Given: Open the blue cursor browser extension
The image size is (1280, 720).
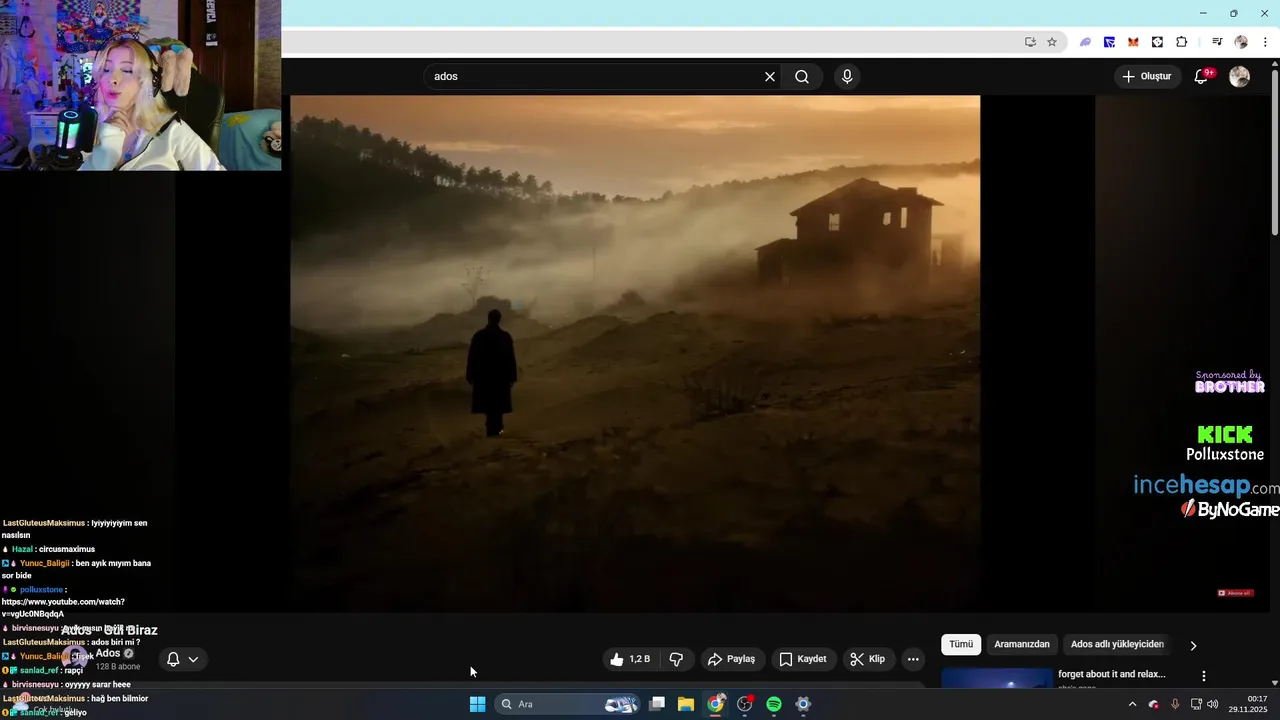Looking at the screenshot, I should [1109, 42].
